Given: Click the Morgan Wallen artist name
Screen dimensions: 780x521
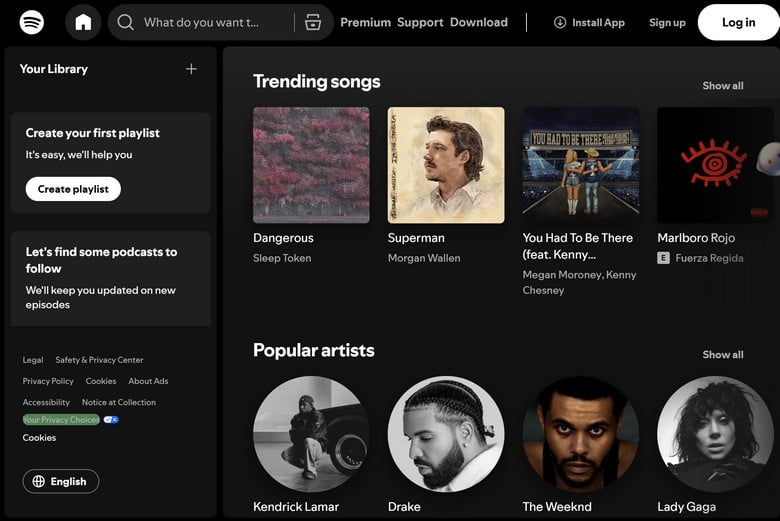Looking at the screenshot, I should click(x=424, y=258).
